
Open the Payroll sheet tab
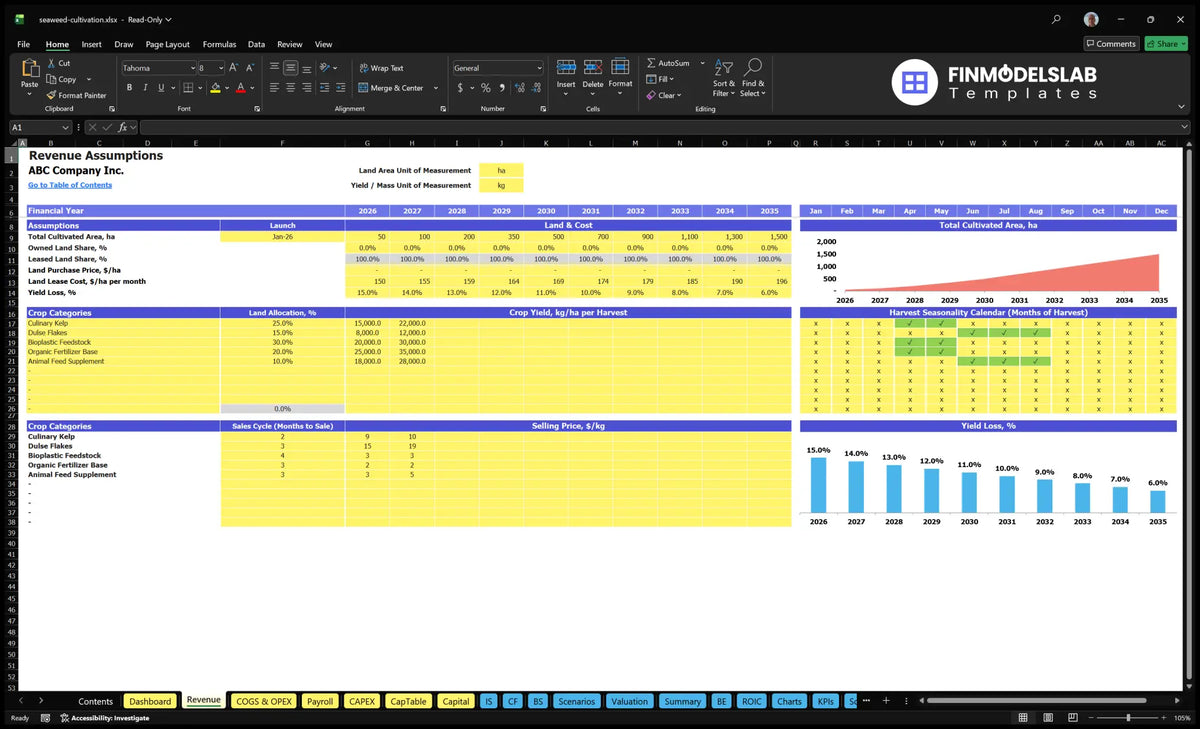point(320,701)
